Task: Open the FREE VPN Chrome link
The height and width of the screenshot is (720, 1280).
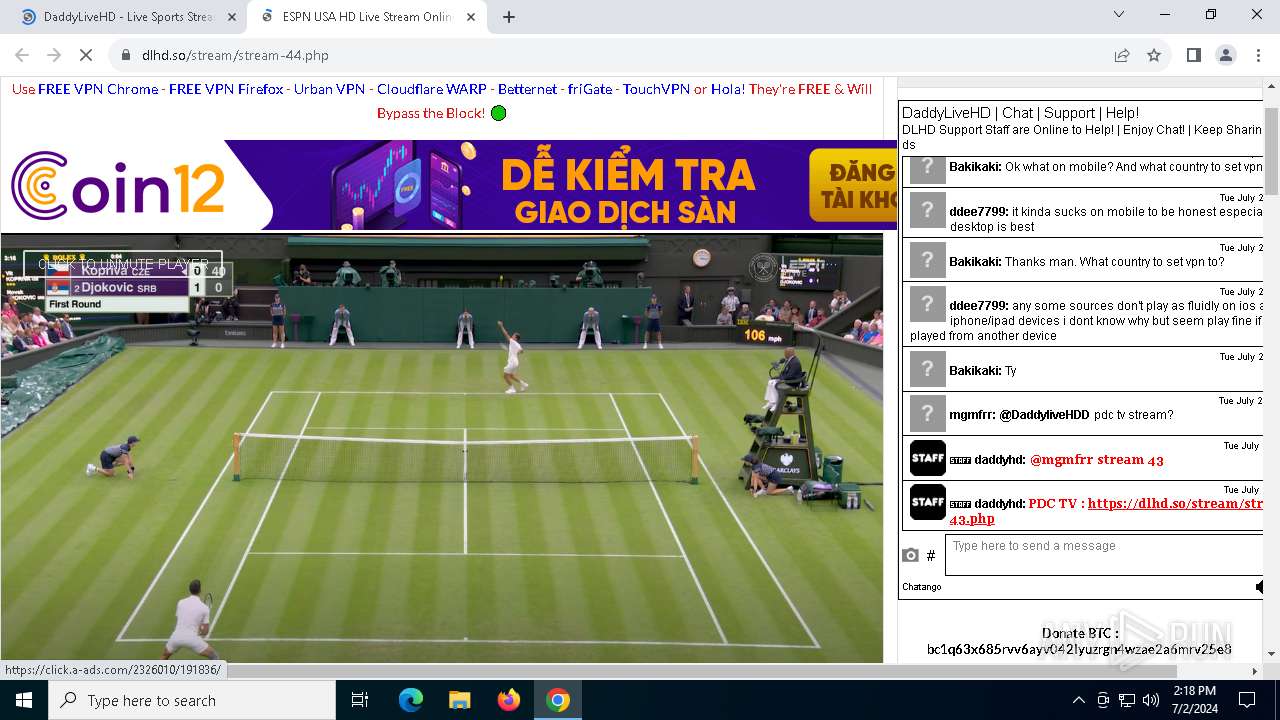Action: coord(98,89)
